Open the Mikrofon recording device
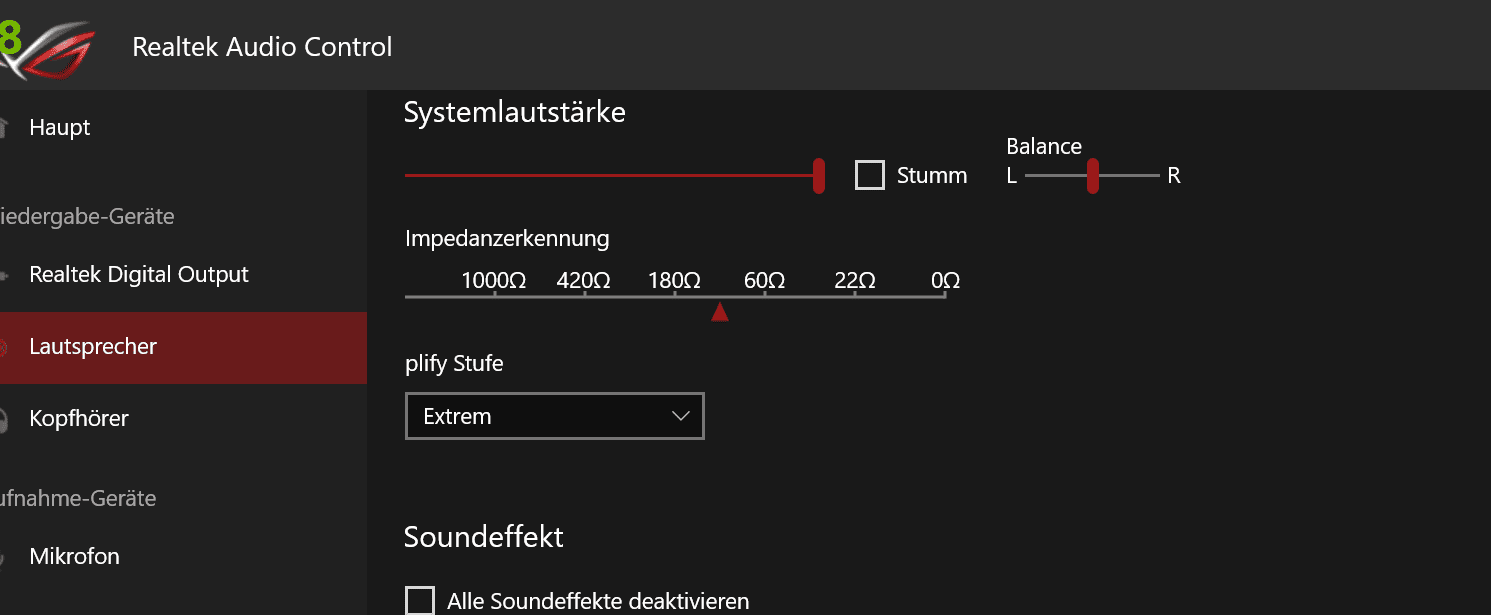Viewport: 1491px width, 615px height. coord(75,557)
